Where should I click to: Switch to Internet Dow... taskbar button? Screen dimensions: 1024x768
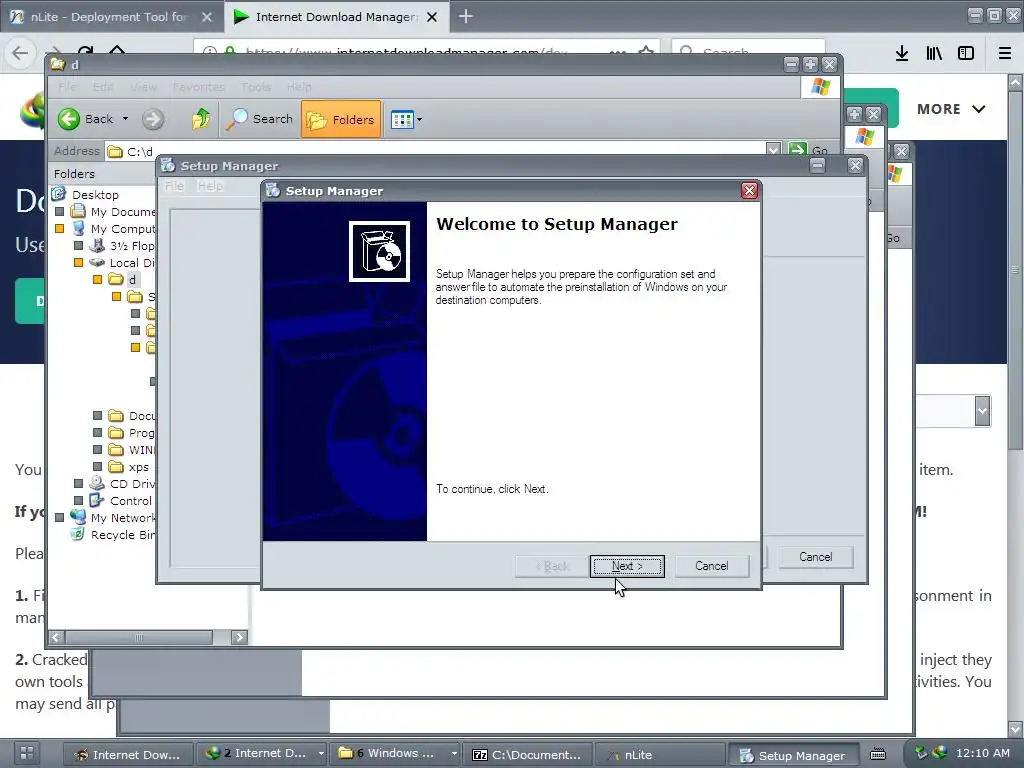pyautogui.click(x=129, y=754)
